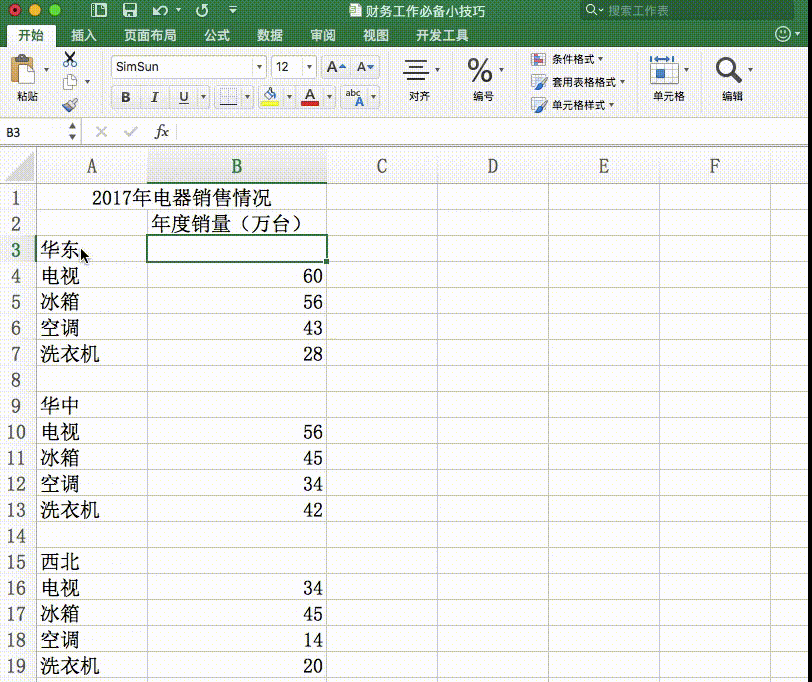Select column F header

[x=715, y=167]
